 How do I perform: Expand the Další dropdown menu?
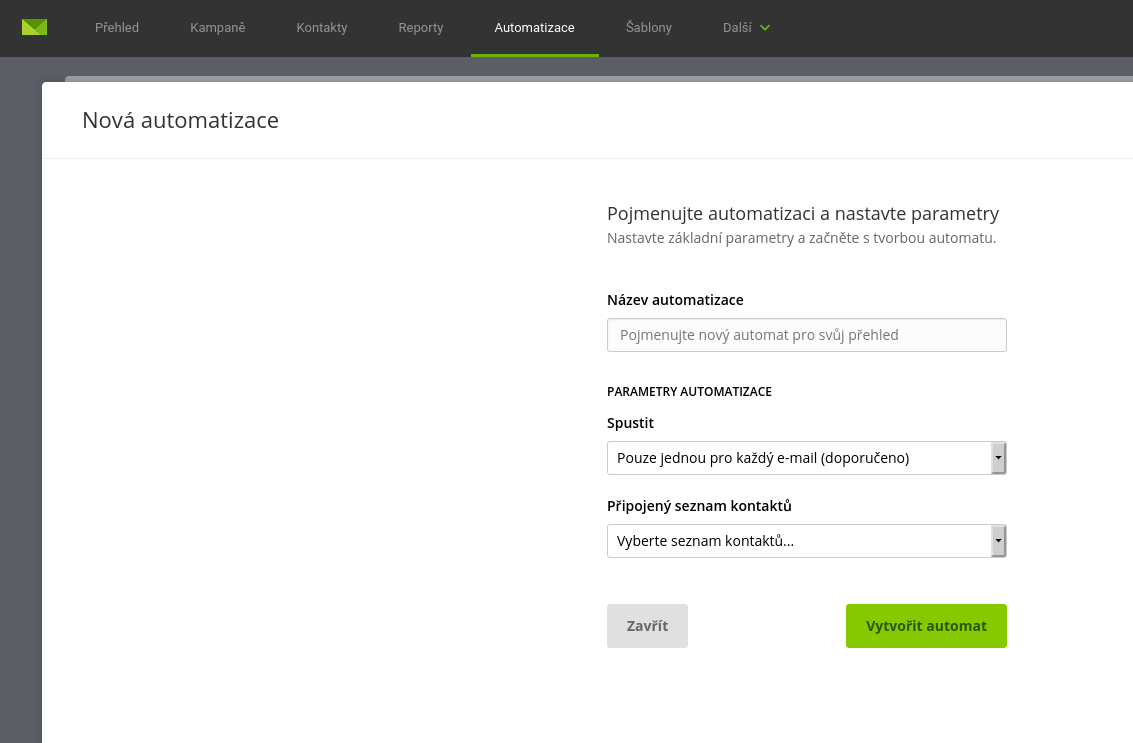[746, 27]
